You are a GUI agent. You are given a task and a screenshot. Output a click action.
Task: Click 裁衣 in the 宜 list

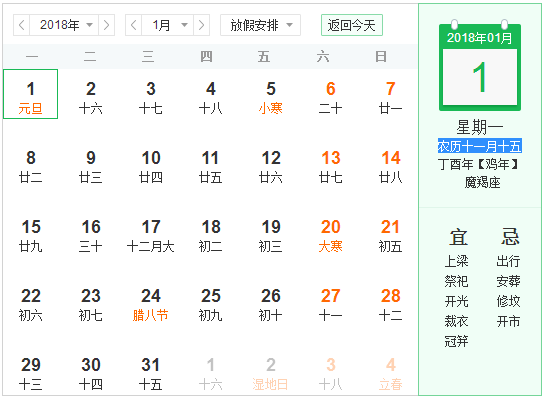(457, 321)
